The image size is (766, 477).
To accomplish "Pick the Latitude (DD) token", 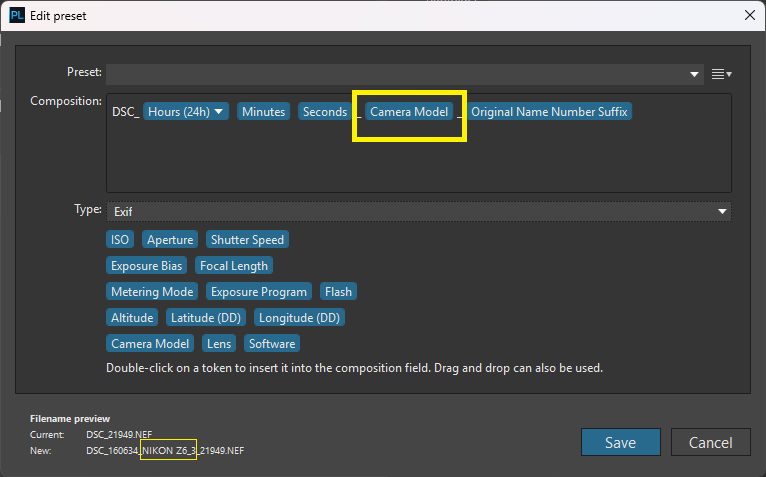I will point(205,318).
